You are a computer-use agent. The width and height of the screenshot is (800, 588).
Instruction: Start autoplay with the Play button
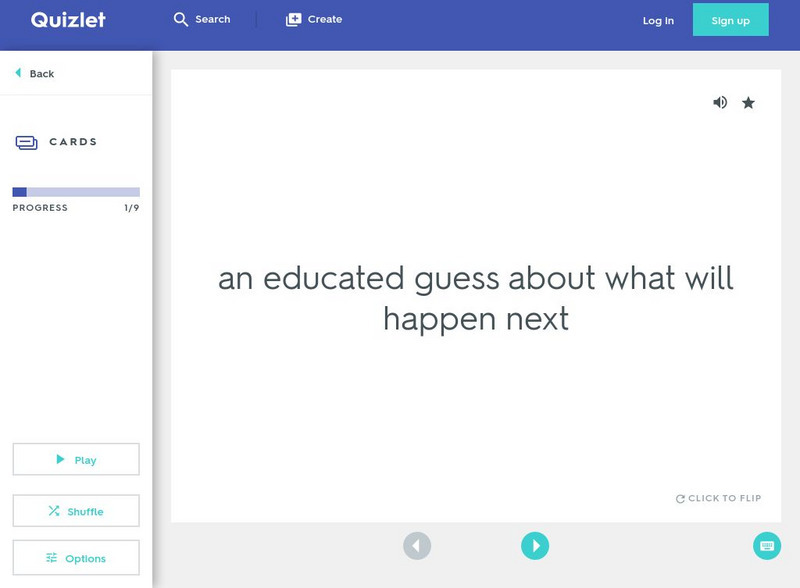(x=76, y=459)
